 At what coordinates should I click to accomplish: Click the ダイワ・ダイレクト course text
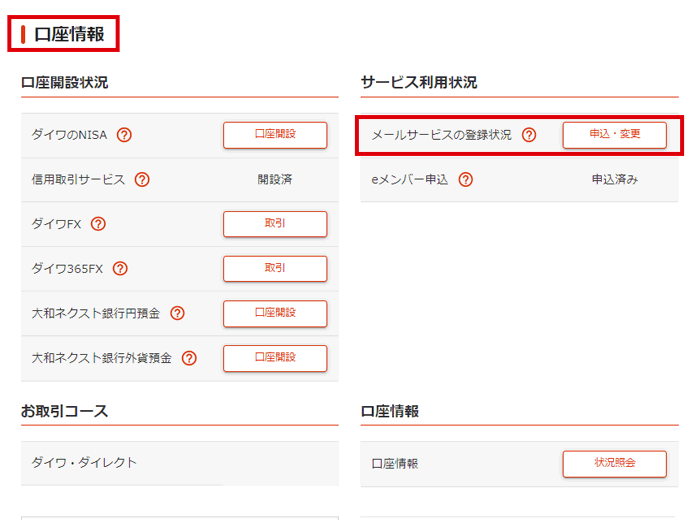tap(84, 462)
